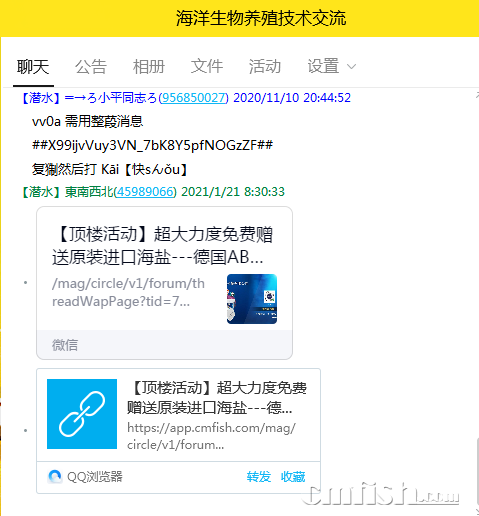The width and height of the screenshot is (479, 516).
Task: Go to the 文件 tab
Action: [207, 66]
